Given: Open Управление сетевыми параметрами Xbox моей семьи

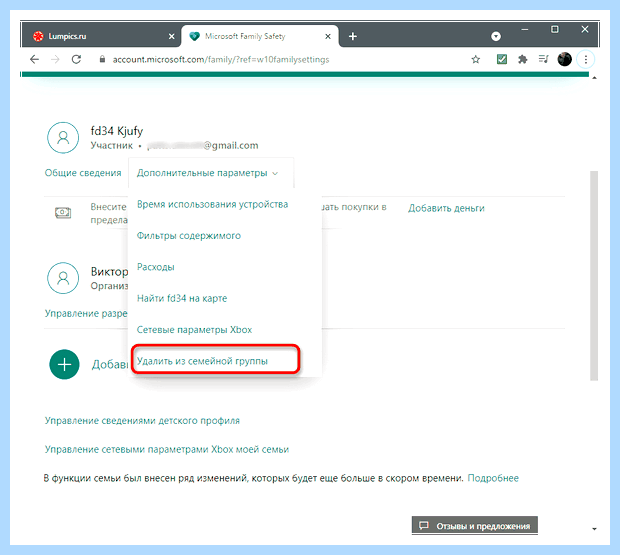Looking at the screenshot, I should (167, 449).
